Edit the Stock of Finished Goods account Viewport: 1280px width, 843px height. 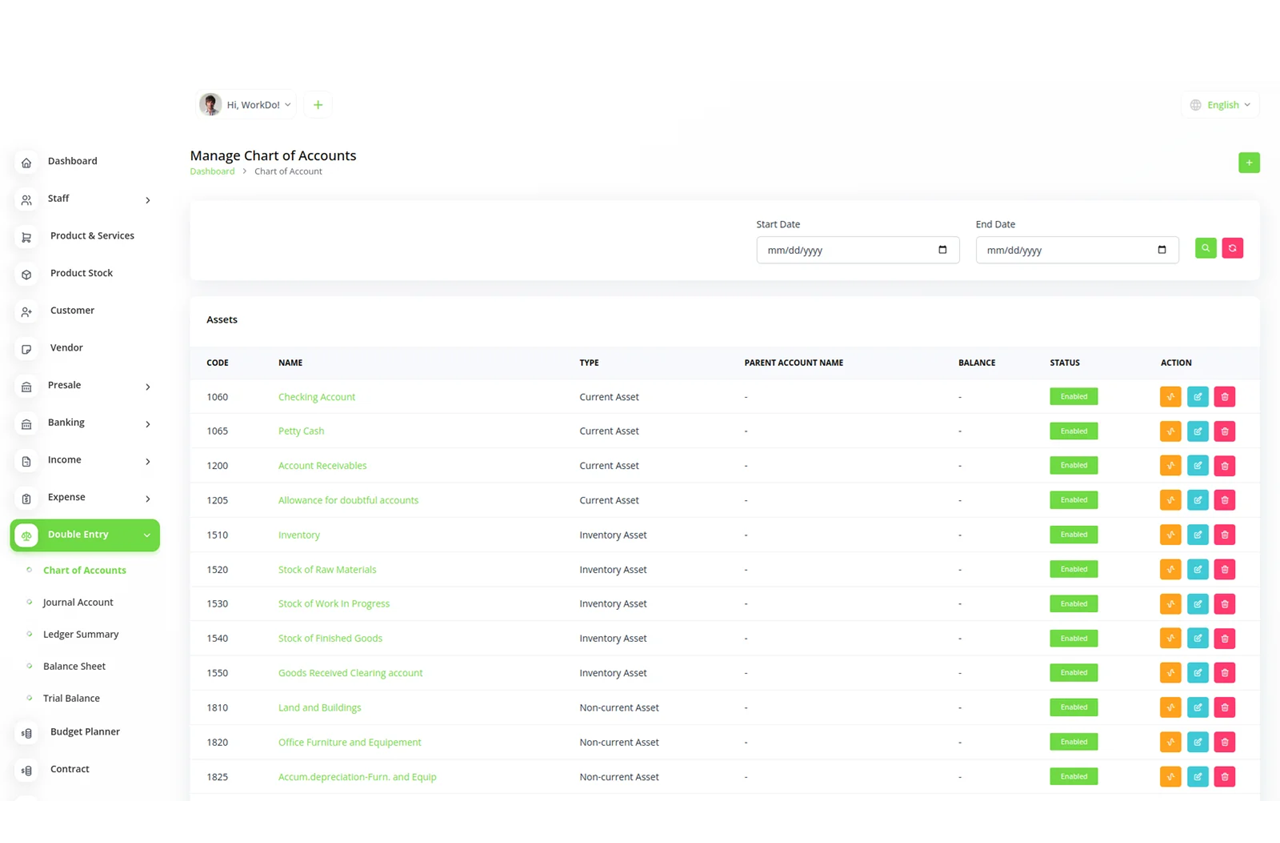pyautogui.click(x=1197, y=638)
